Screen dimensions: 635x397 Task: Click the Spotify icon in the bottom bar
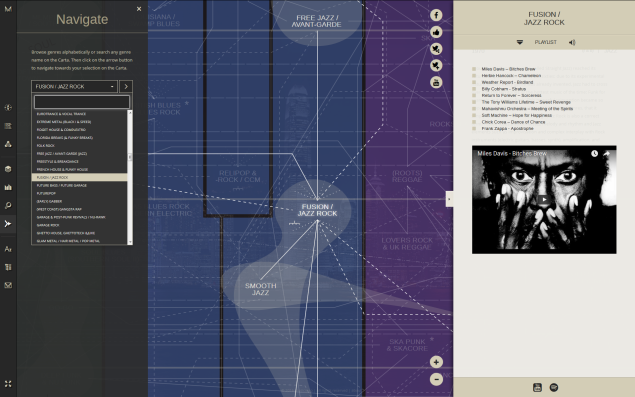tap(554, 388)
